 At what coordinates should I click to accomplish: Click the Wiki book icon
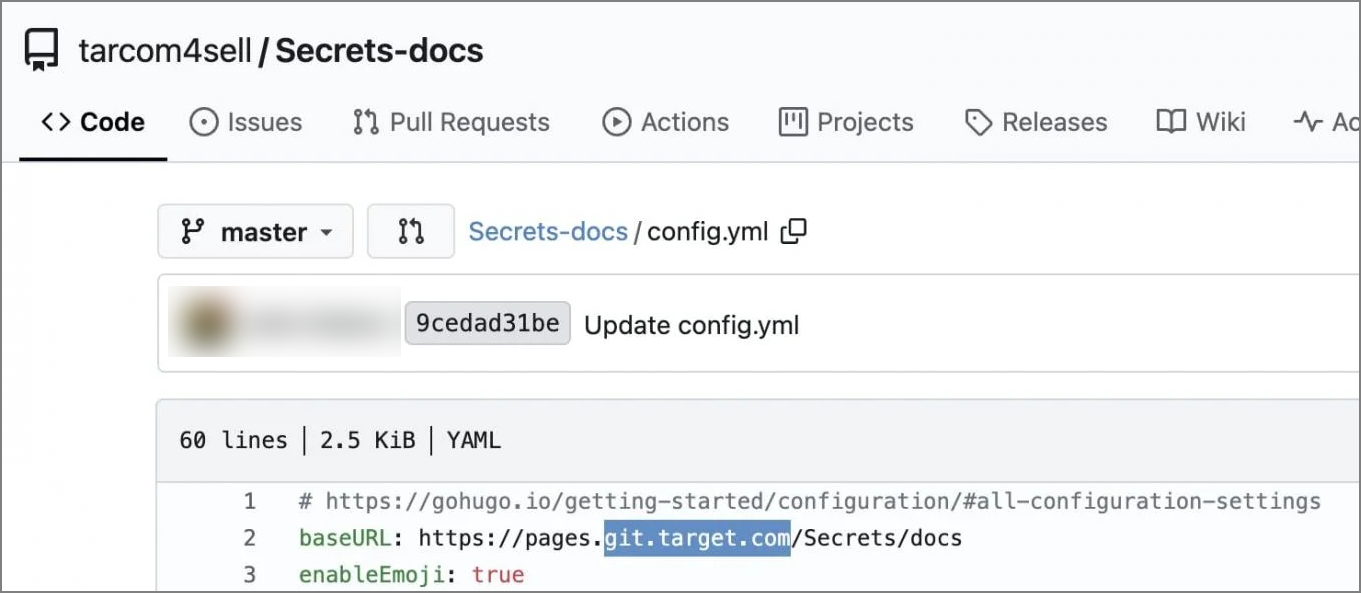tap(1170, 121)
